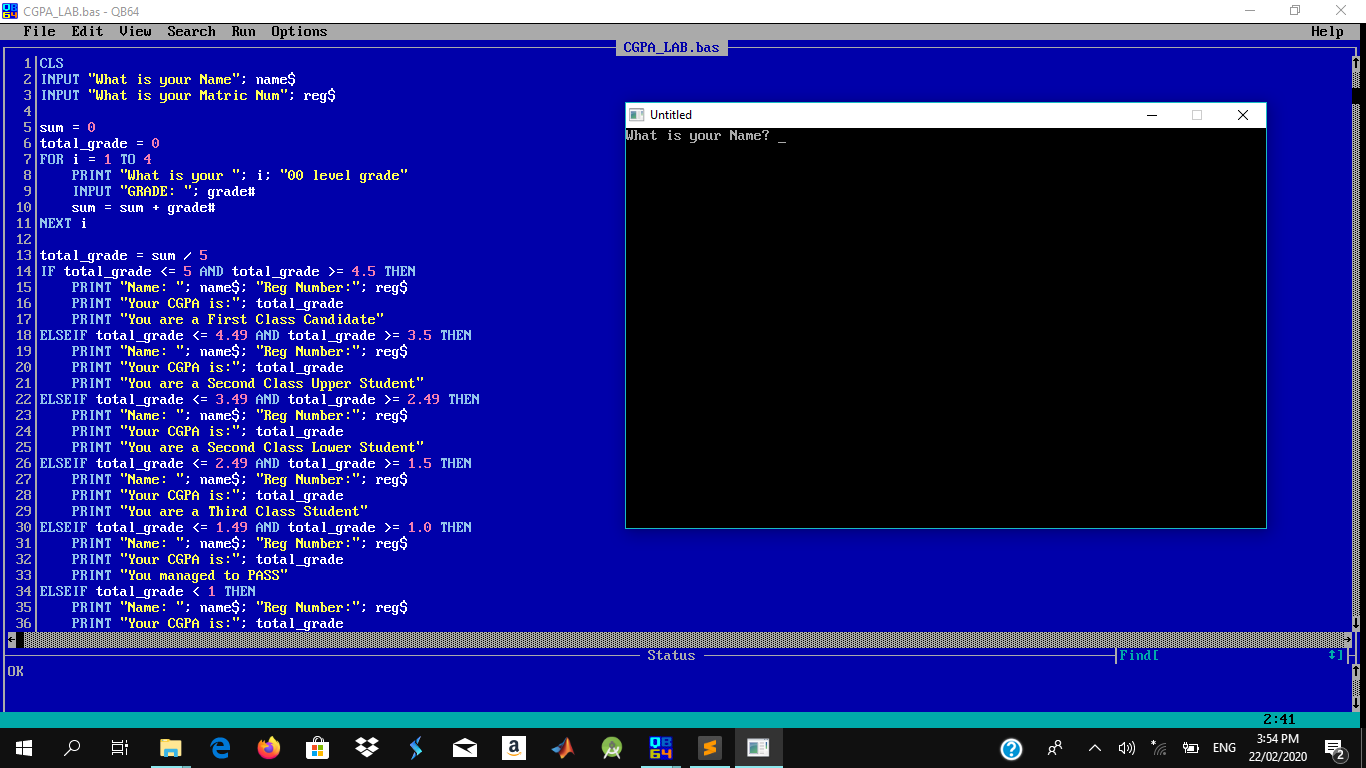Open Firefox from the taskbar
1366x768 pixels.
(269, 747)
